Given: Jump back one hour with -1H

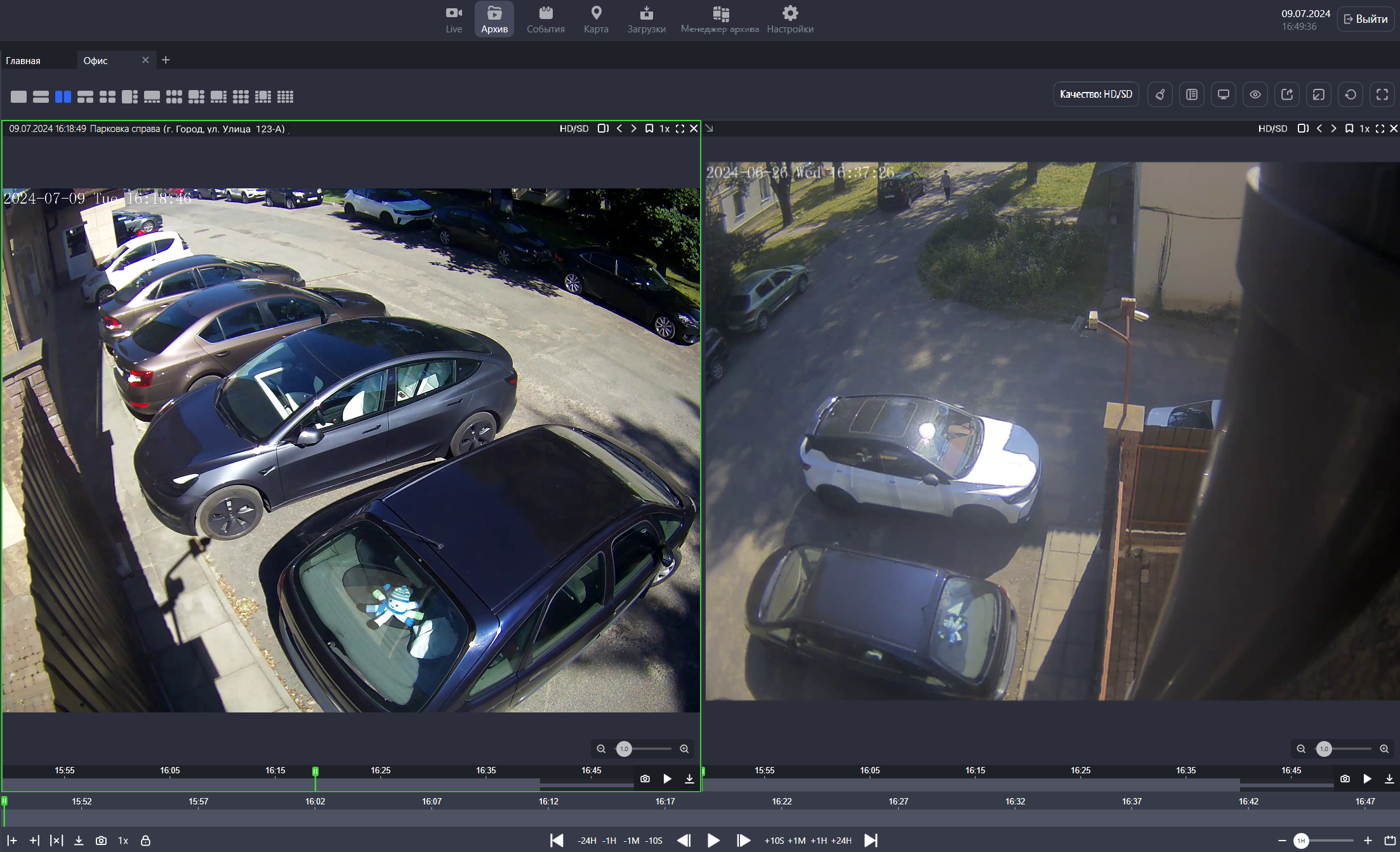Looking at the screenshot, I should (x=609, y=841).
